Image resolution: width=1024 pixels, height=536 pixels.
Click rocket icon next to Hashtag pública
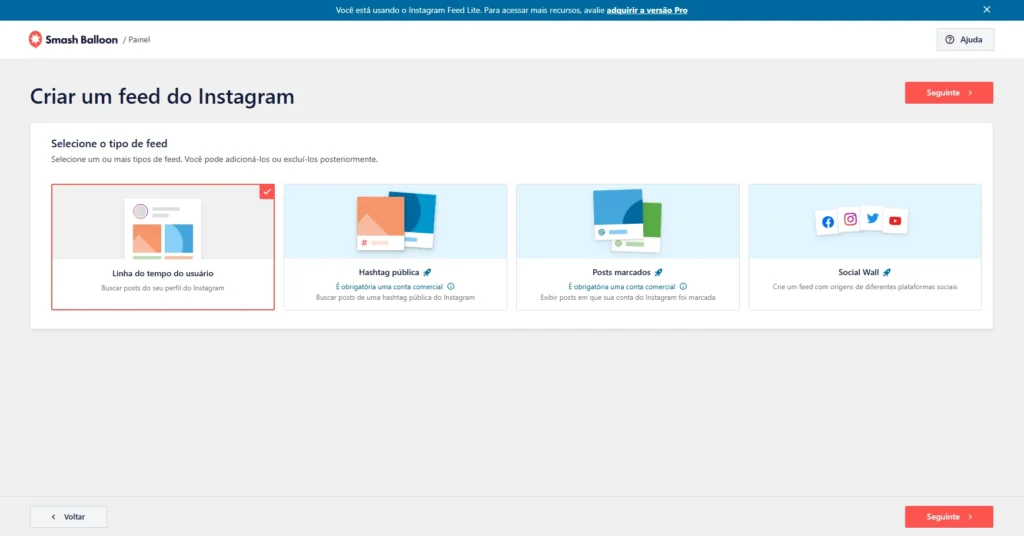point(427,272)
